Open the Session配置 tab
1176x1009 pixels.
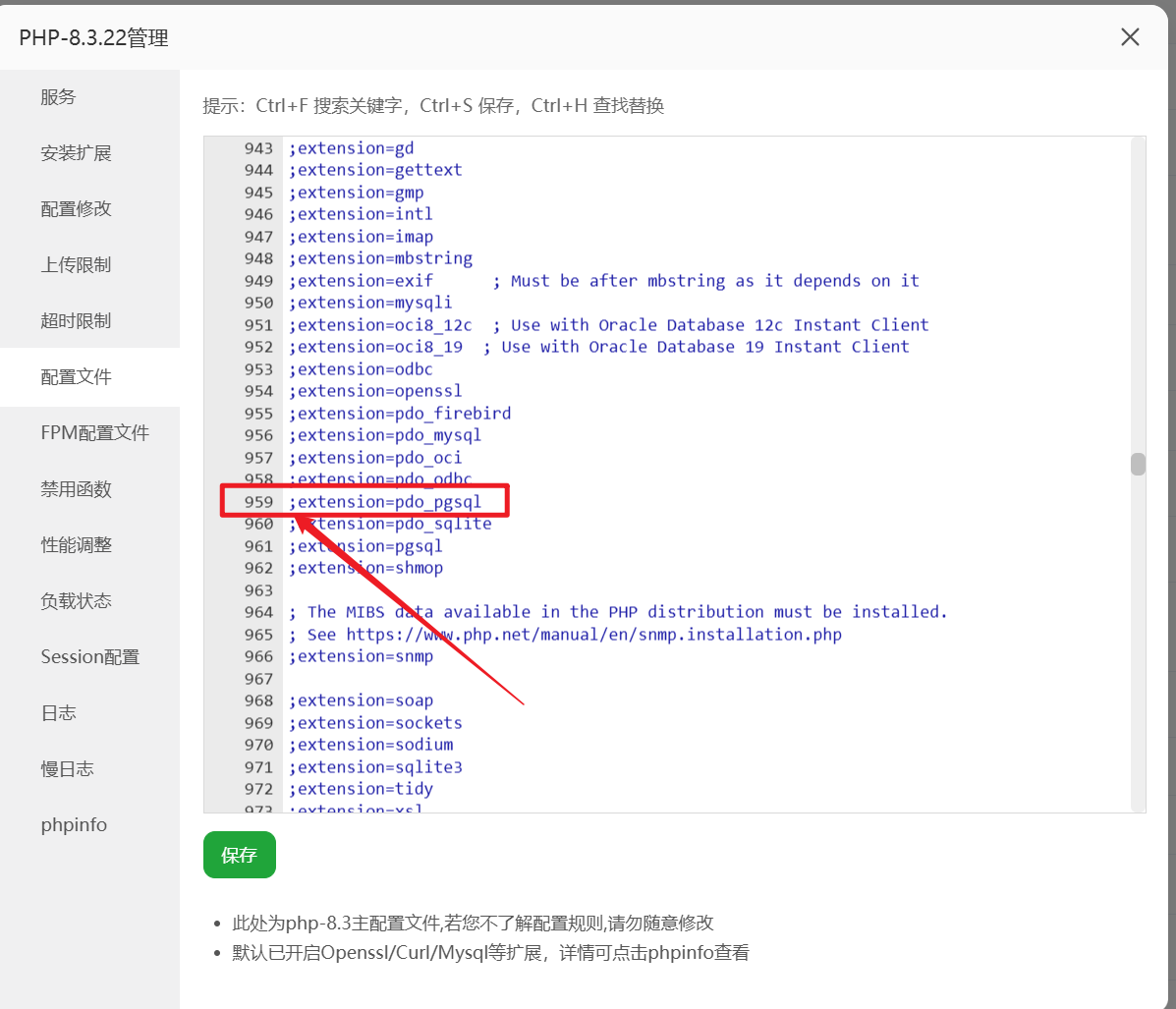[x=89, y=657]
